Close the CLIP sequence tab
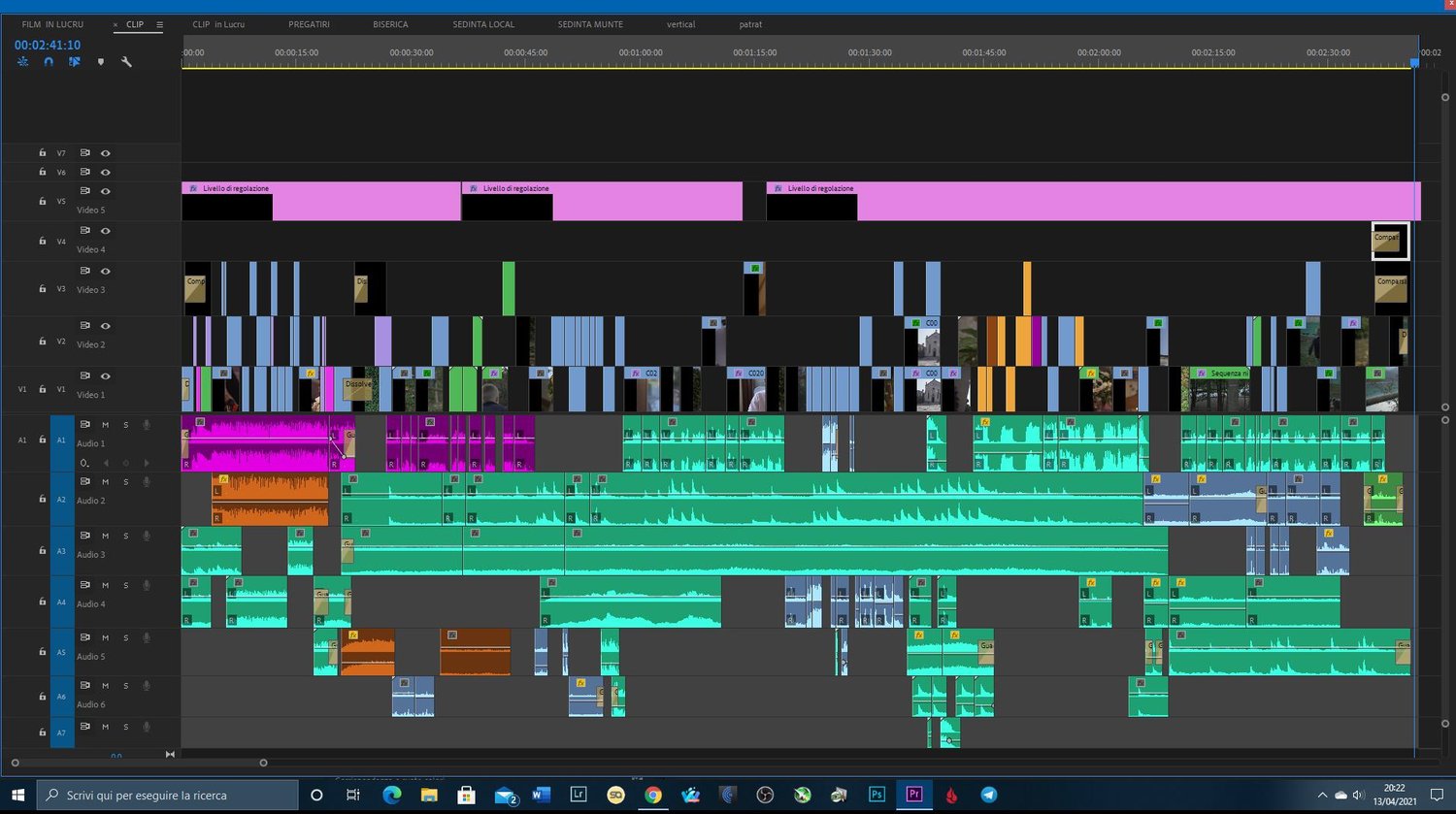 coord(116,25)
